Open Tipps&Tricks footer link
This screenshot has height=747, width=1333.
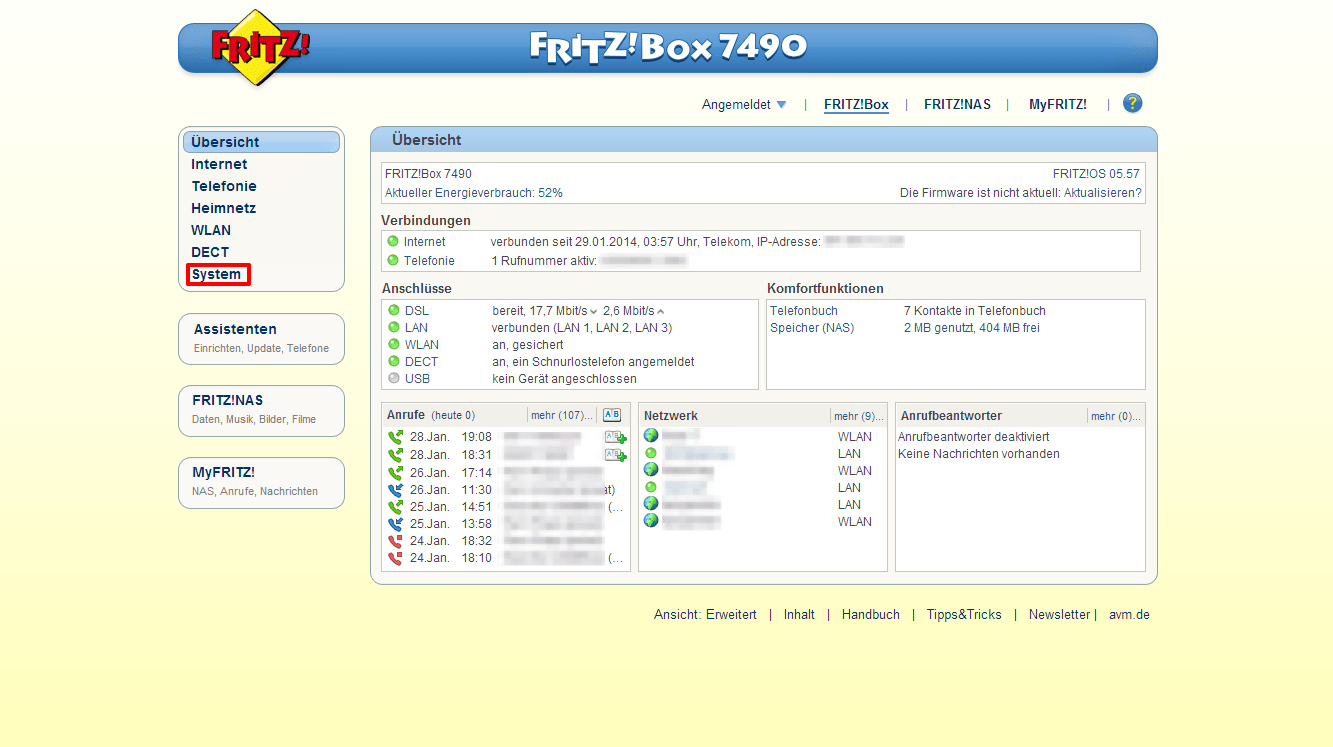(x=964, y=615)
